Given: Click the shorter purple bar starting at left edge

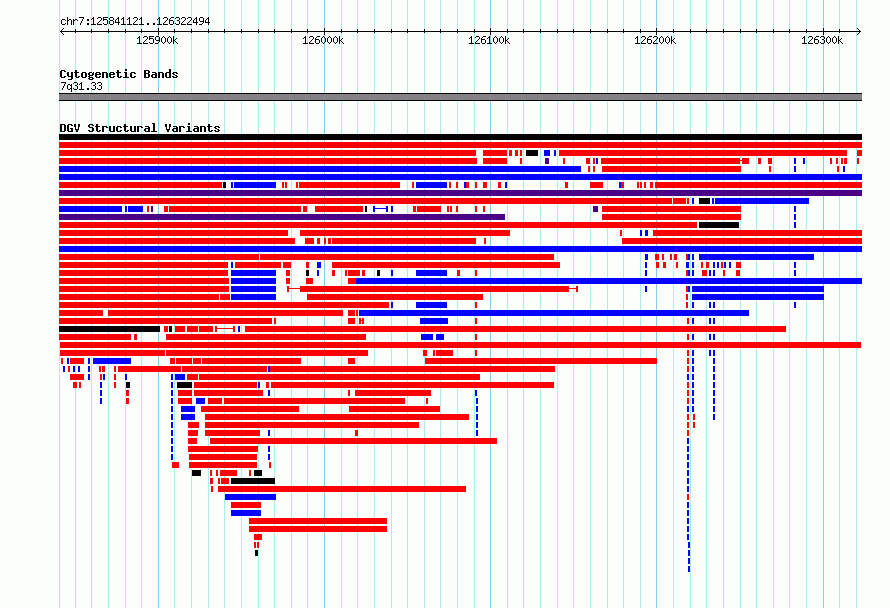Looking at the screenshot, I should [x=282, y=217].
